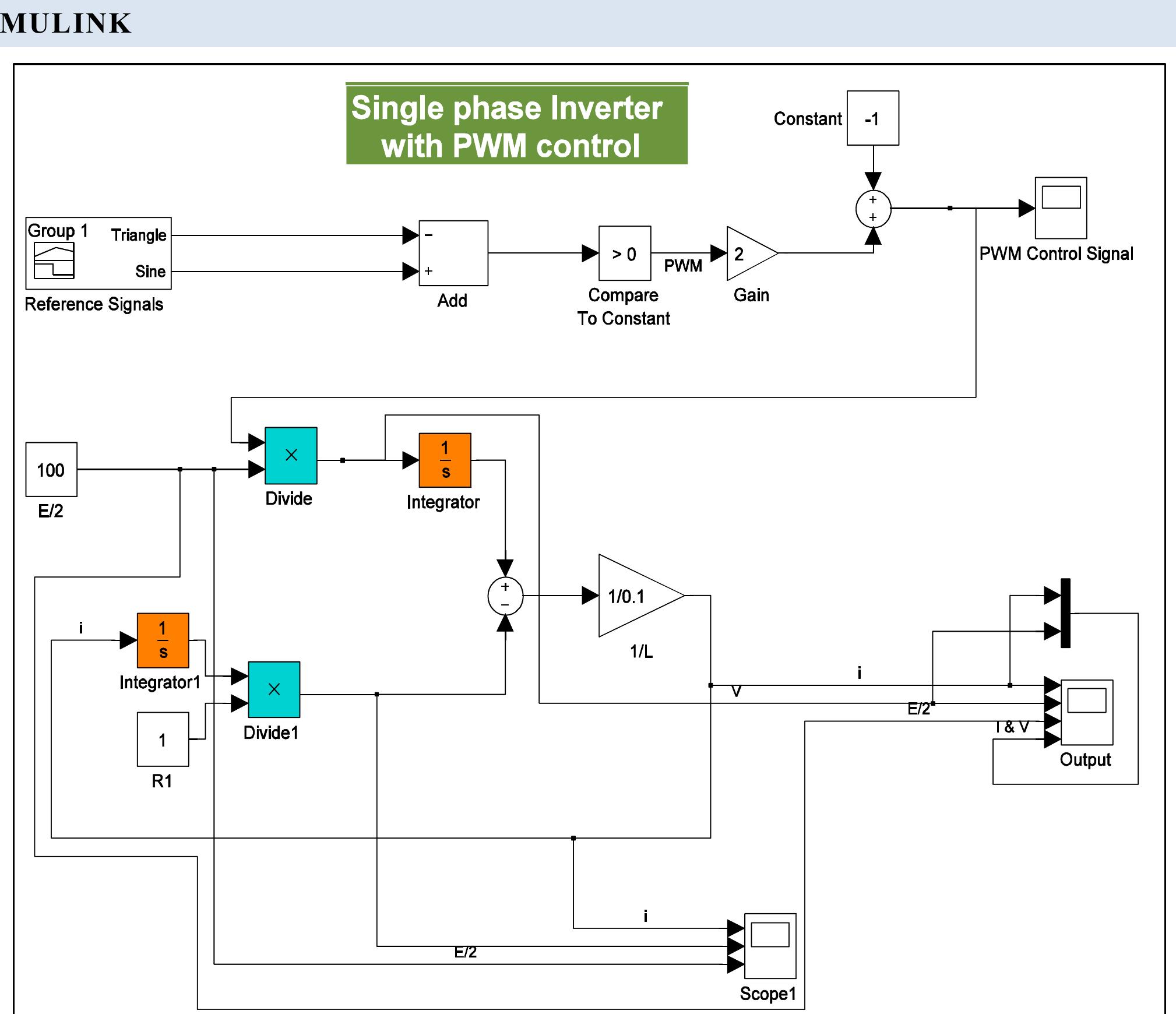The width and height of the screenshot is (1176, 1014).
Task: Click the sum junction below the Constant block
Action: 873,208
